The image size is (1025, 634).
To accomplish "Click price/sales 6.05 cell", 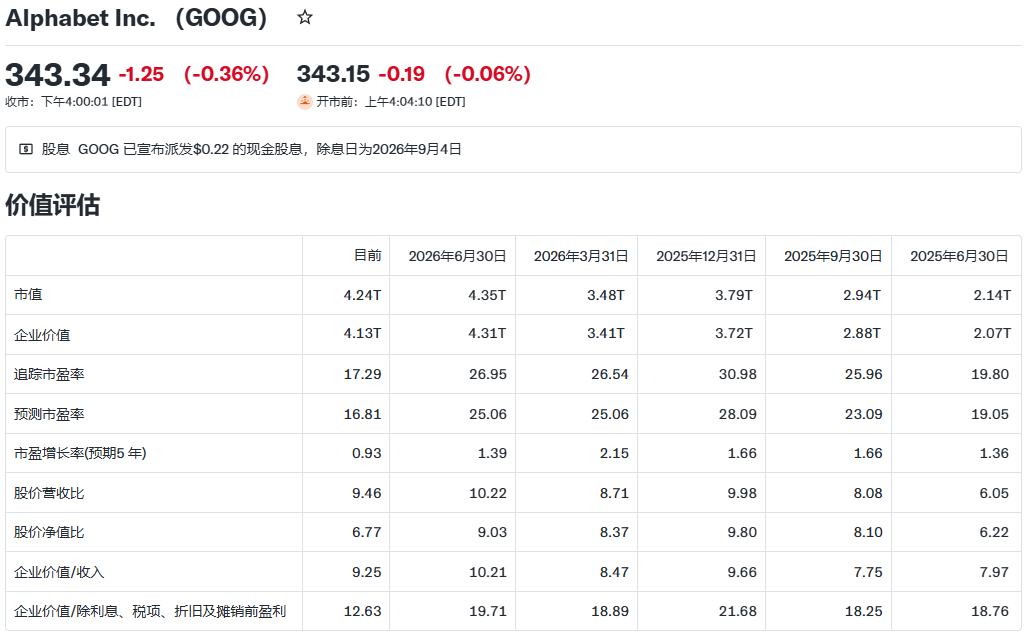I will [994, 493].
